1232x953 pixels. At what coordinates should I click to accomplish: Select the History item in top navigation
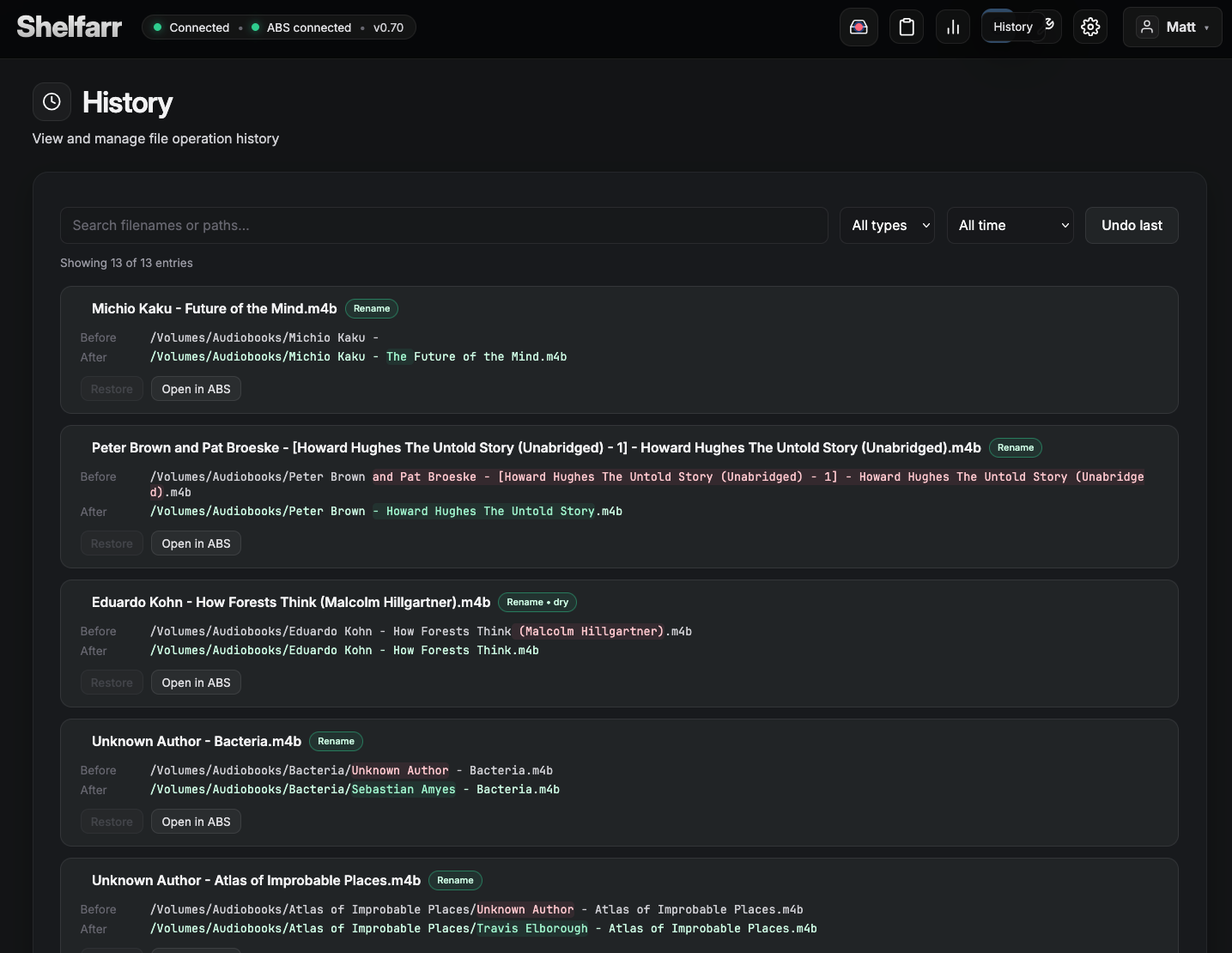(1000, 27)
